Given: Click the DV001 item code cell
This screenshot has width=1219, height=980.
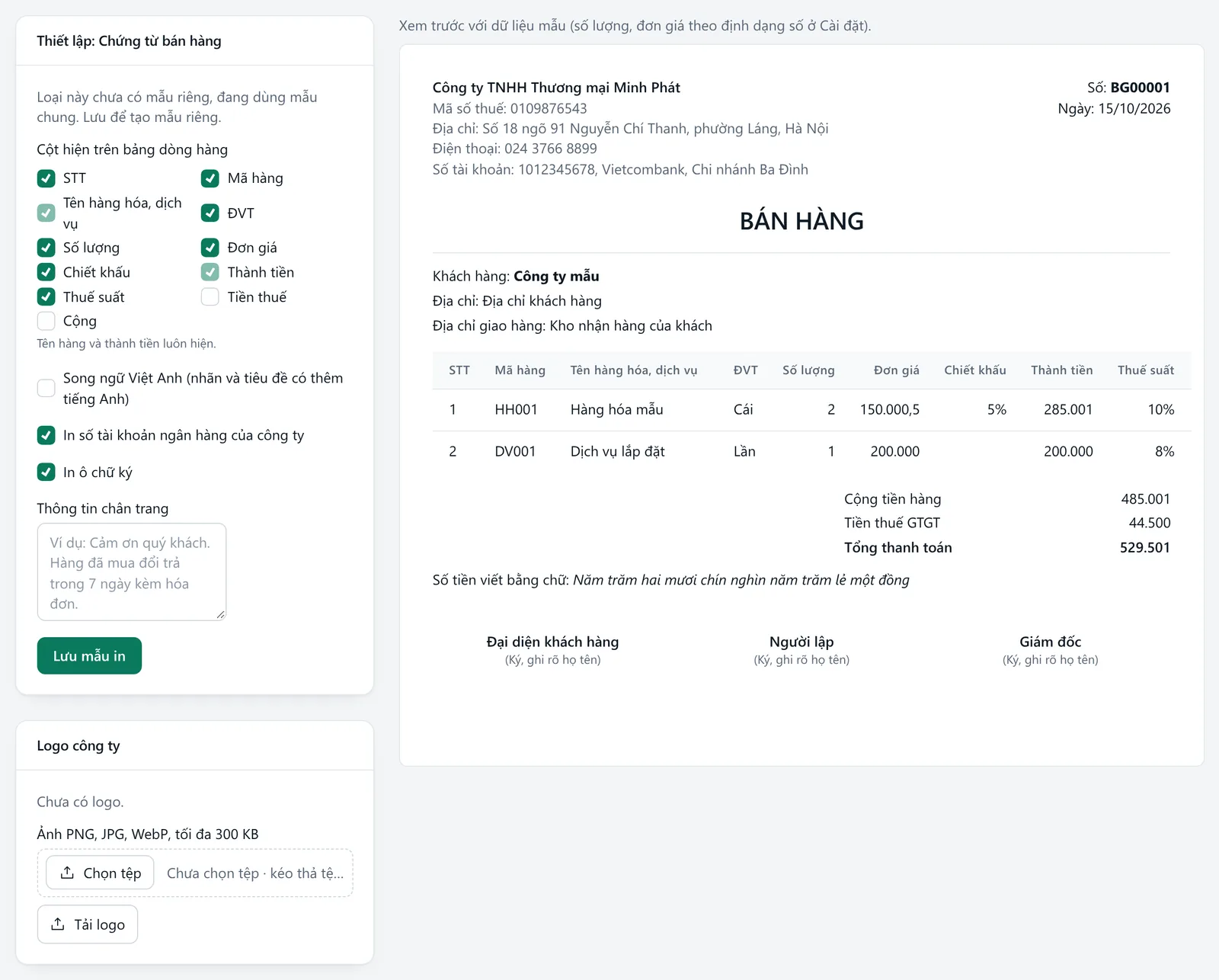Looking at the screenshot, I should point(515,452).
